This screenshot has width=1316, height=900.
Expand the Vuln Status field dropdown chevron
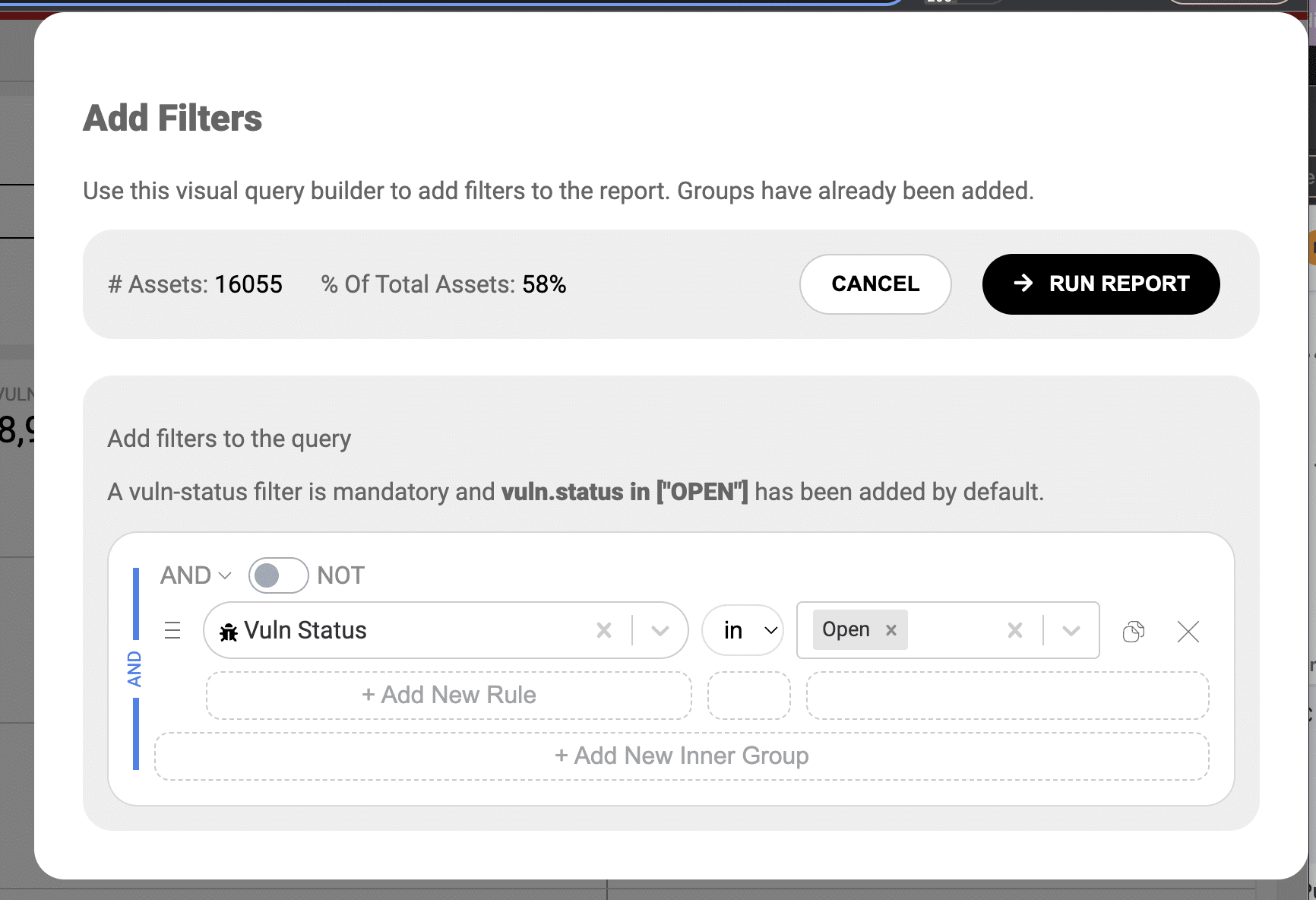660,630
